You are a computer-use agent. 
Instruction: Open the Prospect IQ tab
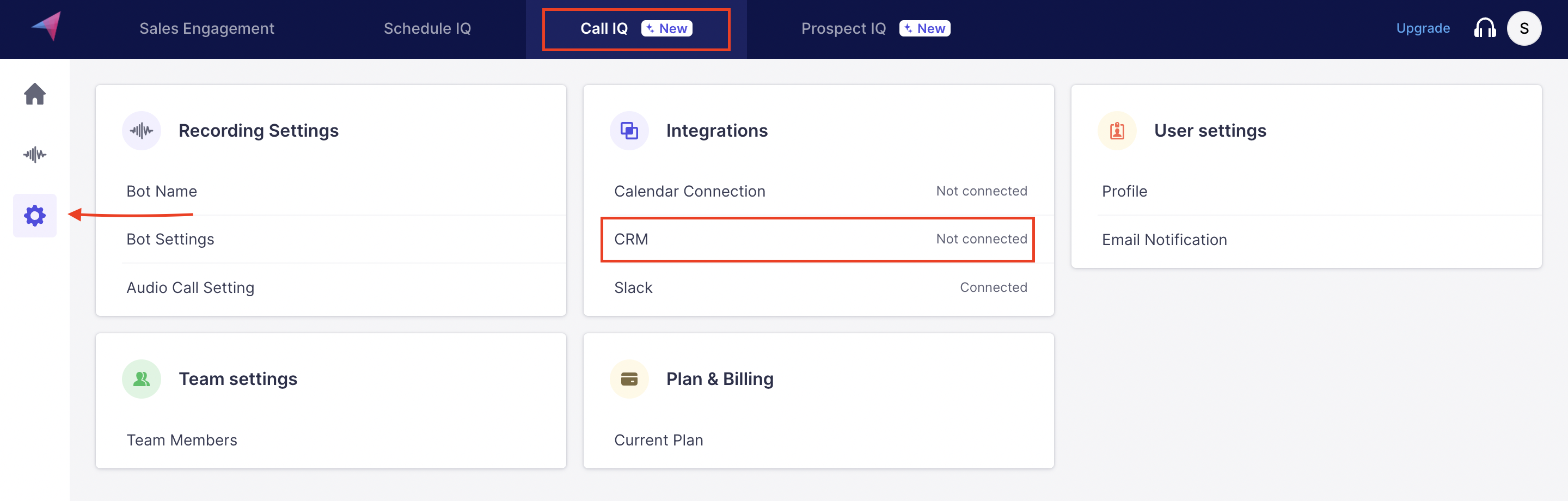843,29
